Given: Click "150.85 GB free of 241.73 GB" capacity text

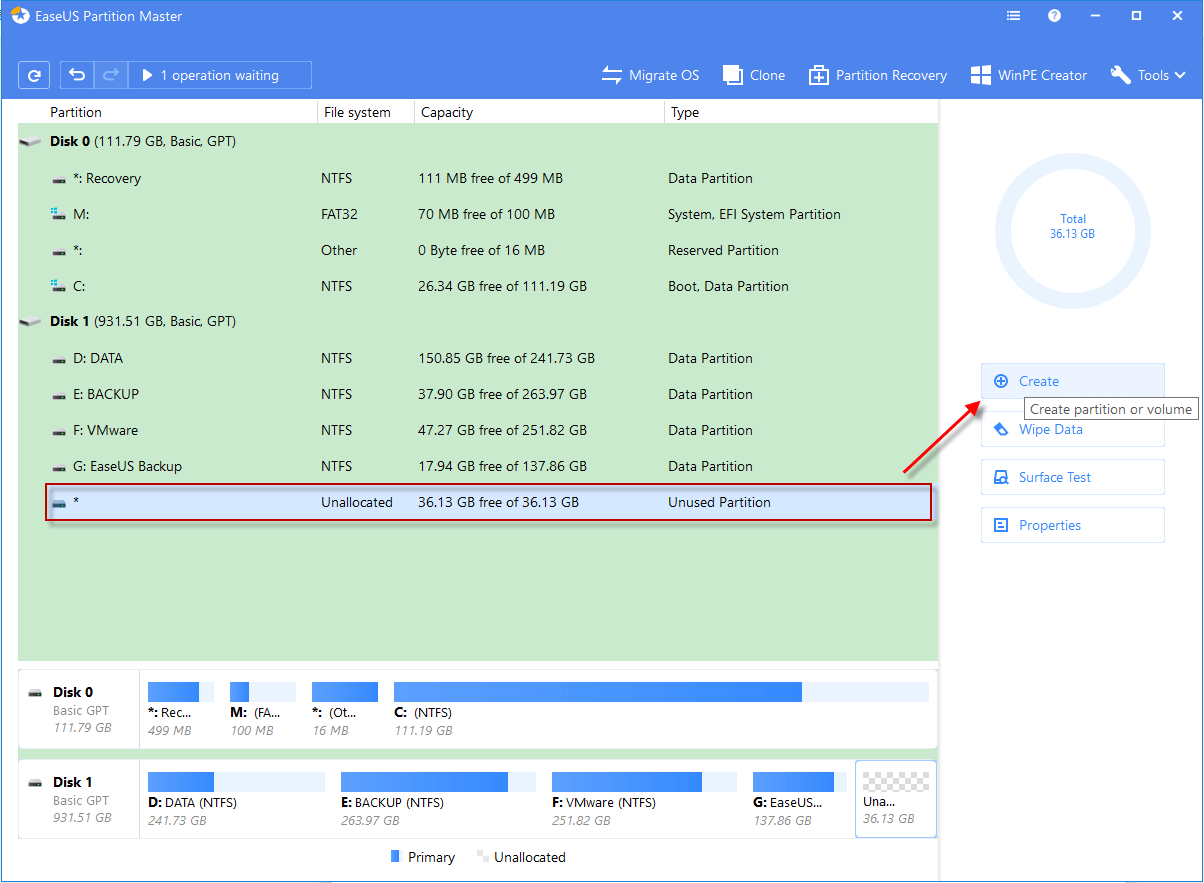Looking at the screenshot, I should coord(506,358).
